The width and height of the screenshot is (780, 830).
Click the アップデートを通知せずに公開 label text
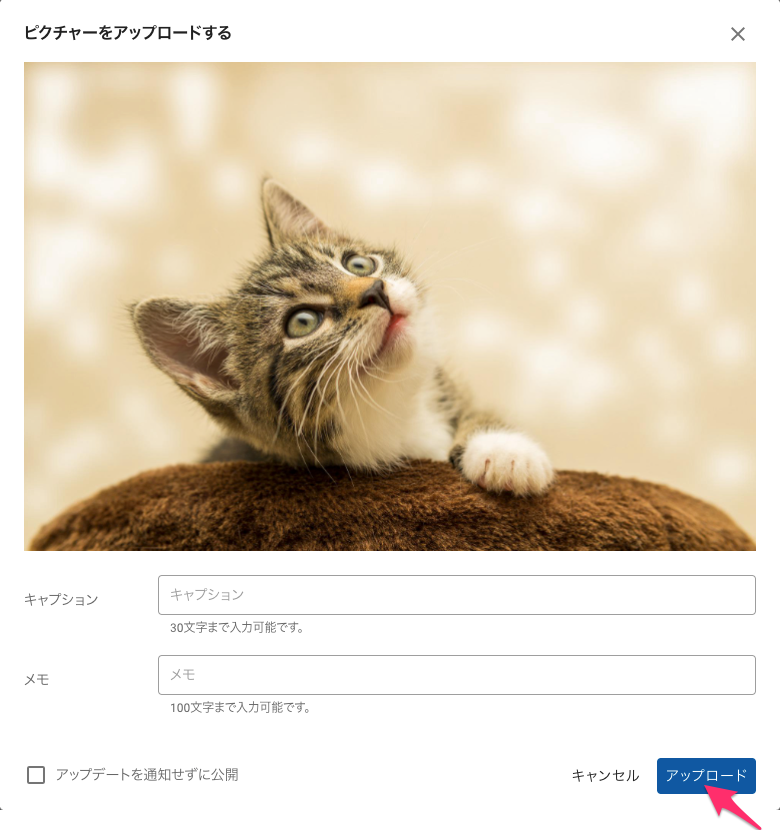(147, 775)
